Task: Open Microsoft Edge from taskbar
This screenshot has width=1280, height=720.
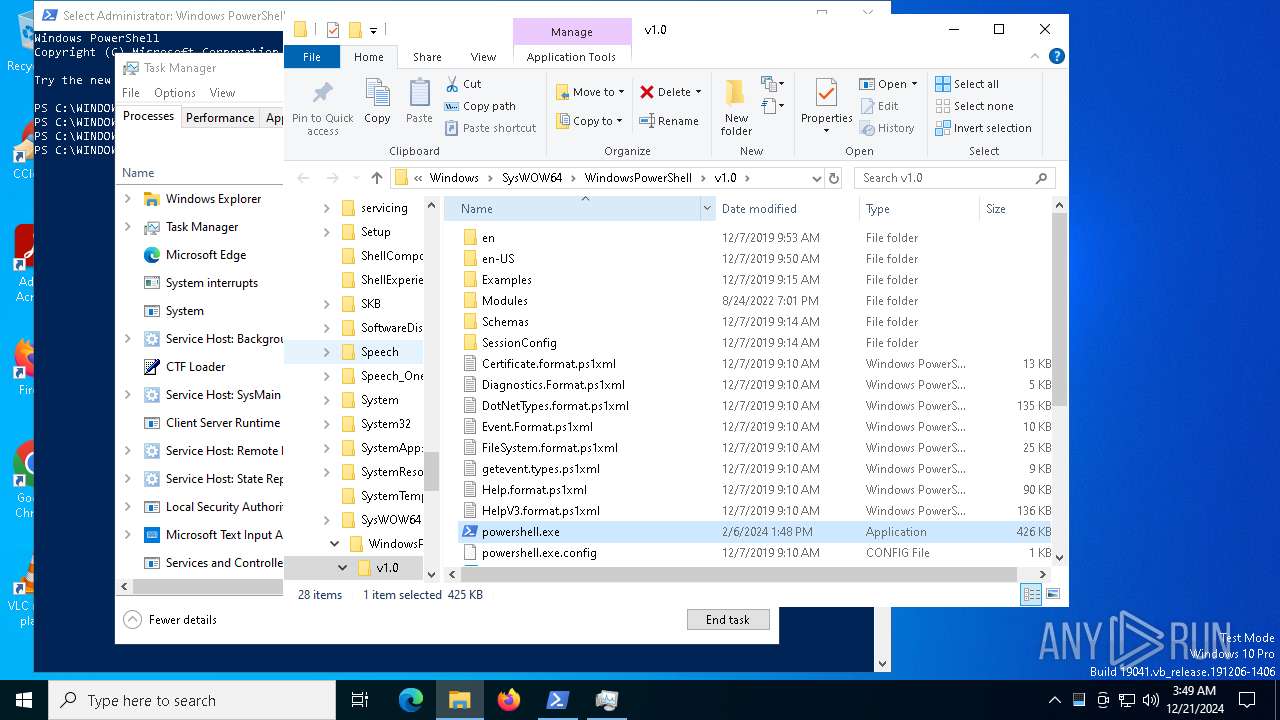Action: (411, 700)
